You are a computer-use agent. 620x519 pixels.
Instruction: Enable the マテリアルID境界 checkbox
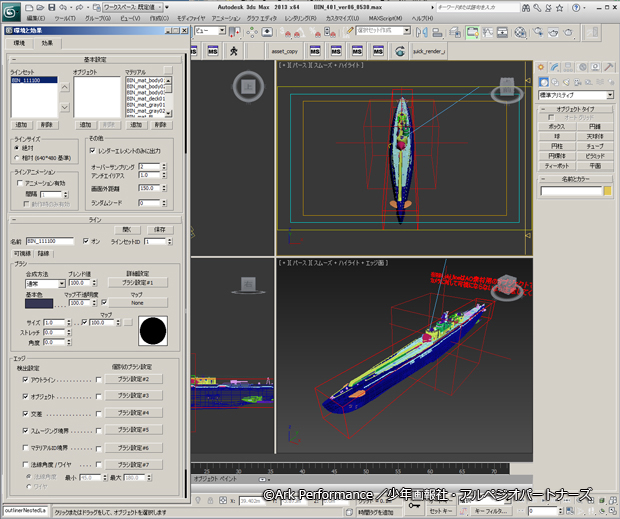(26, 448)
